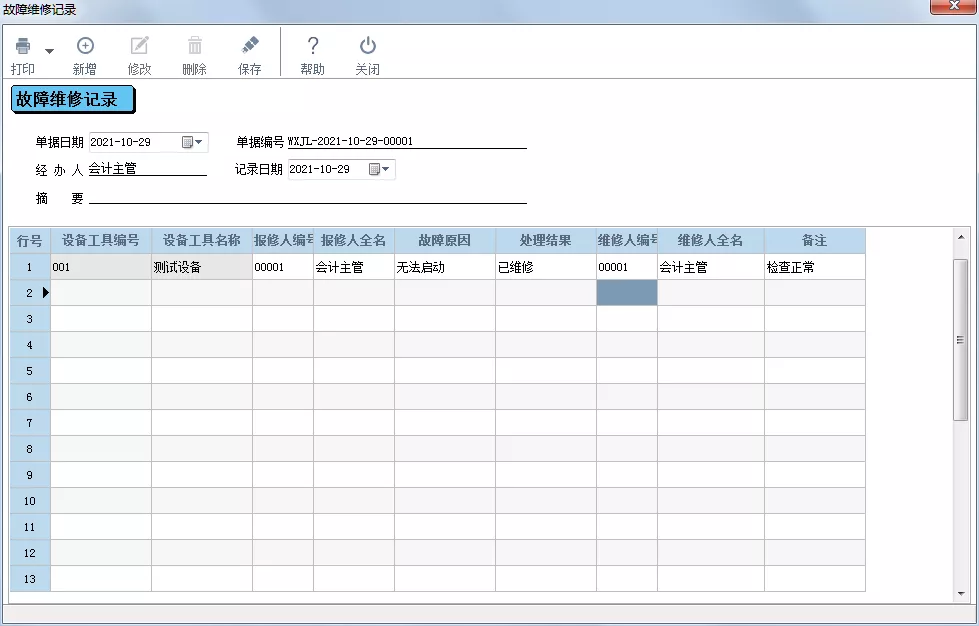Click the Modify (修改) toolbar icon

[x=139, y=46]
